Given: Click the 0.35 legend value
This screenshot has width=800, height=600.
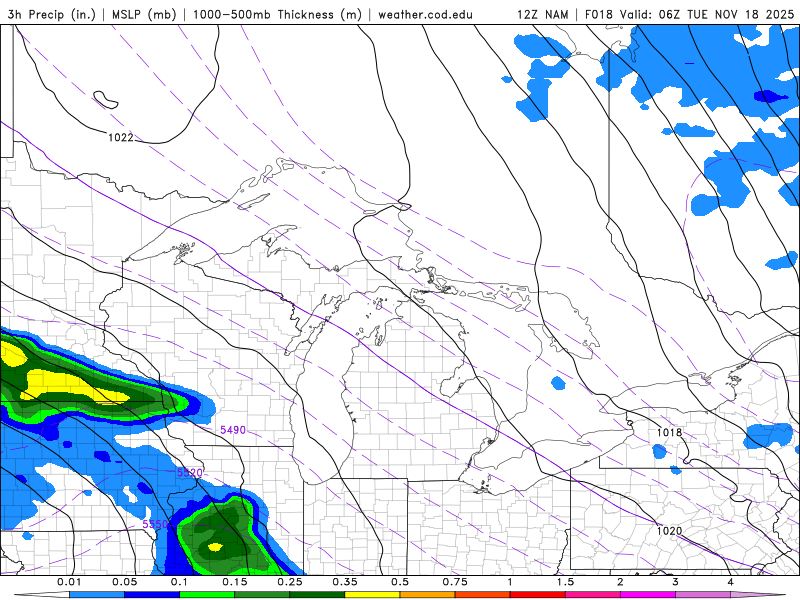Looking at the screenshot, I should pos(345,582).
